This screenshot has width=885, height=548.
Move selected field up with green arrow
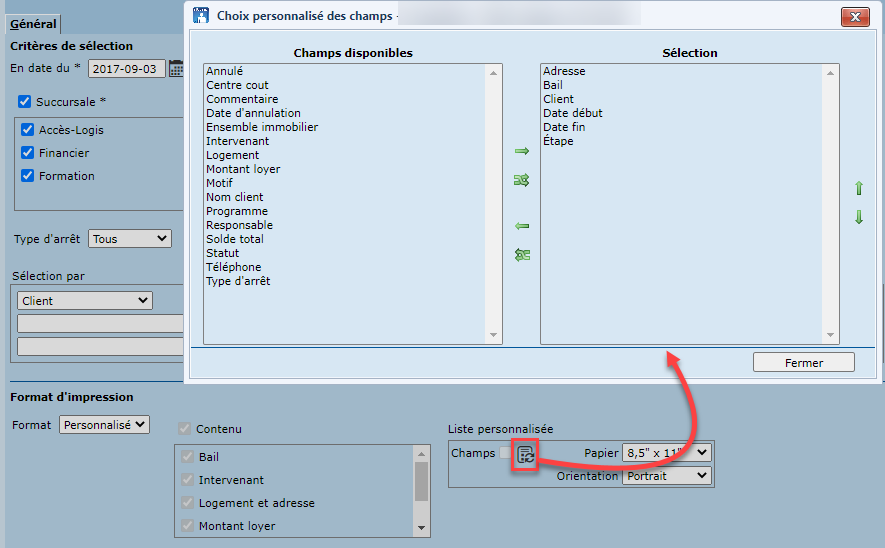click(x=858, y=188)
